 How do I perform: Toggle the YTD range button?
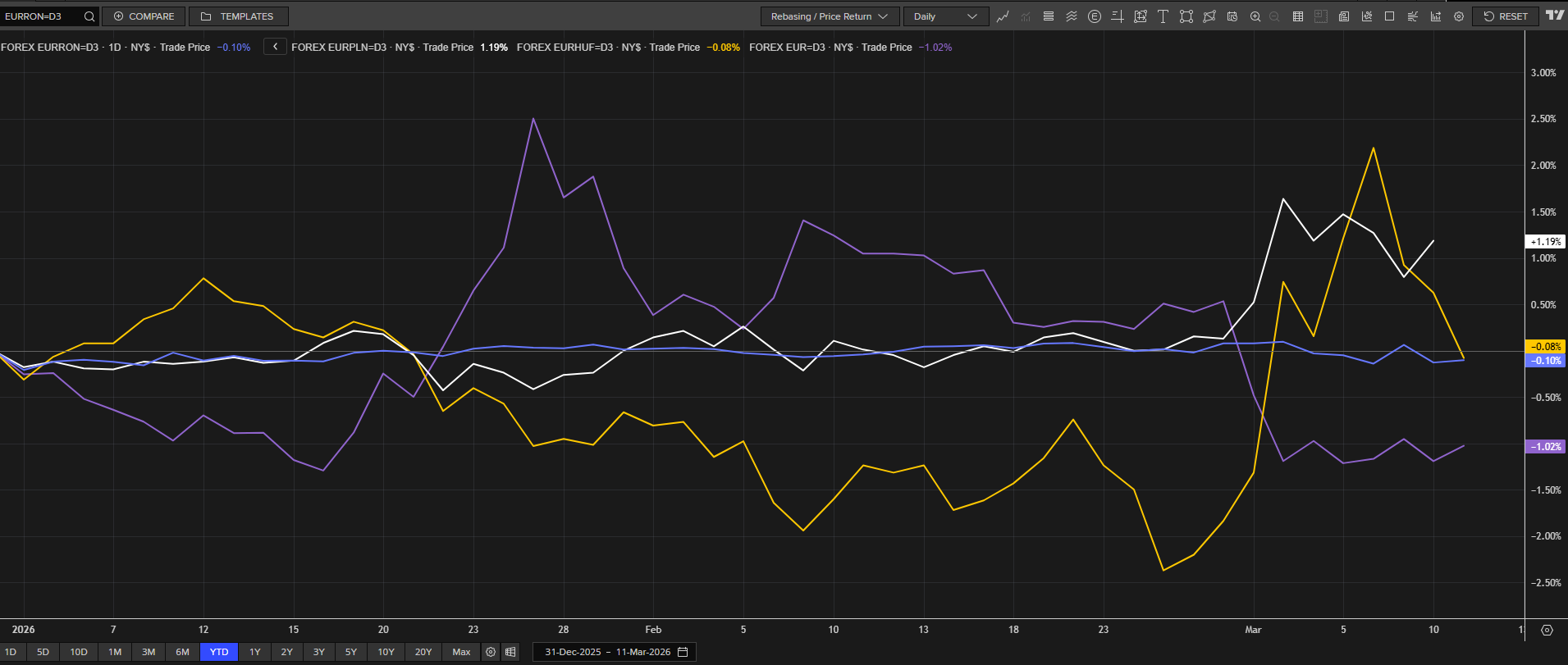pyautogui.click(x=219, y=652)
